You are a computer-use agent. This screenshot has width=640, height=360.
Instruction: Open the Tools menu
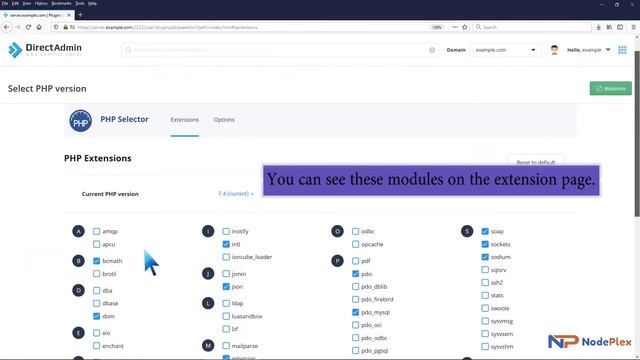[80, 3]
